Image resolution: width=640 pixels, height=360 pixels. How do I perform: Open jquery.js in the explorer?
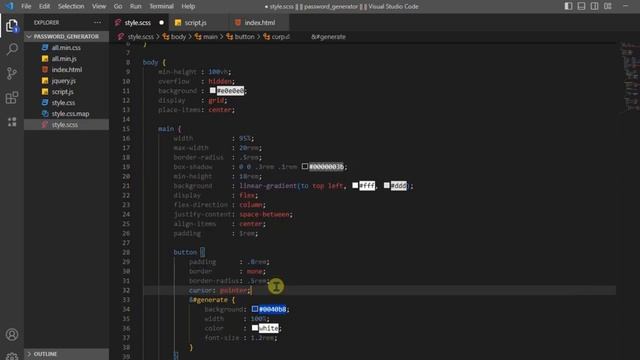(66, 81)
